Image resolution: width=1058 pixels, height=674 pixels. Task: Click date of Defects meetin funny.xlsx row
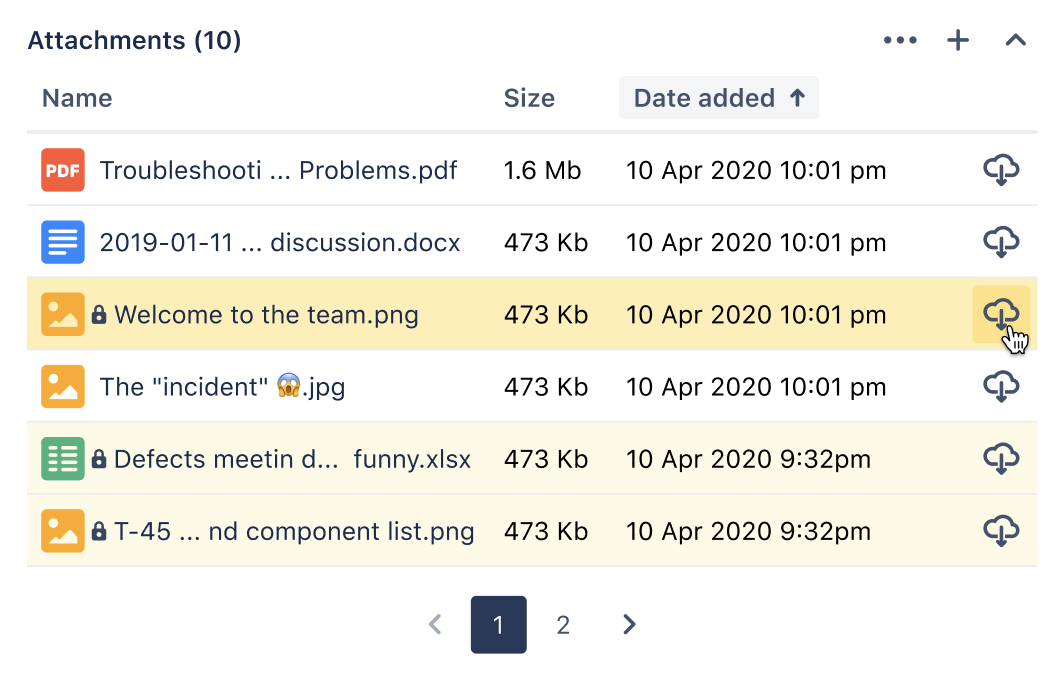748,459
